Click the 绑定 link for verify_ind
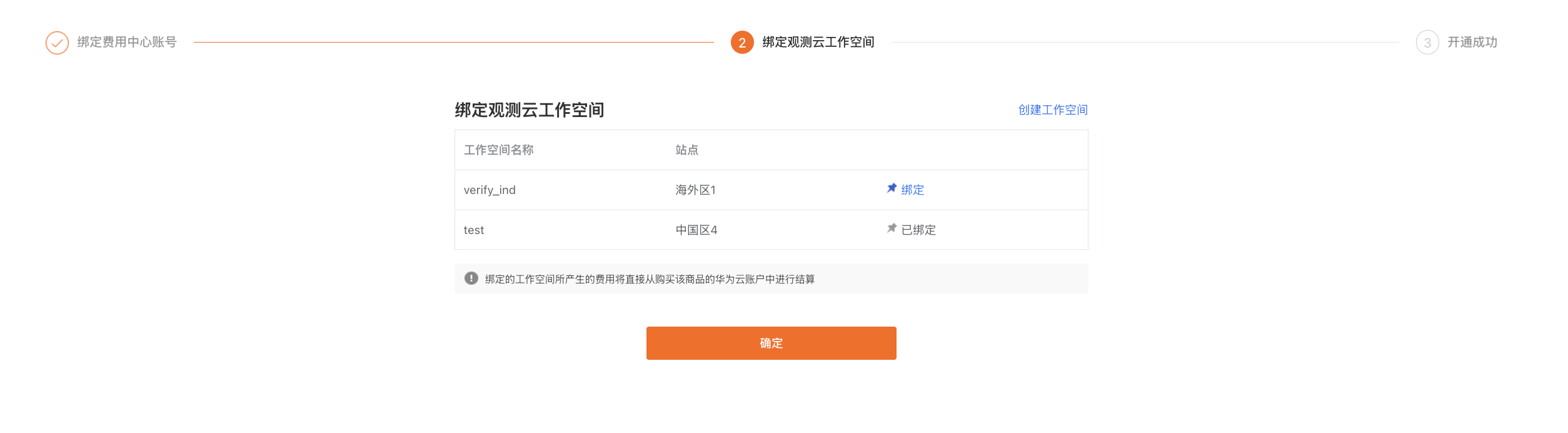Screen dimensions: 1568x433 (x=912, y=190)
